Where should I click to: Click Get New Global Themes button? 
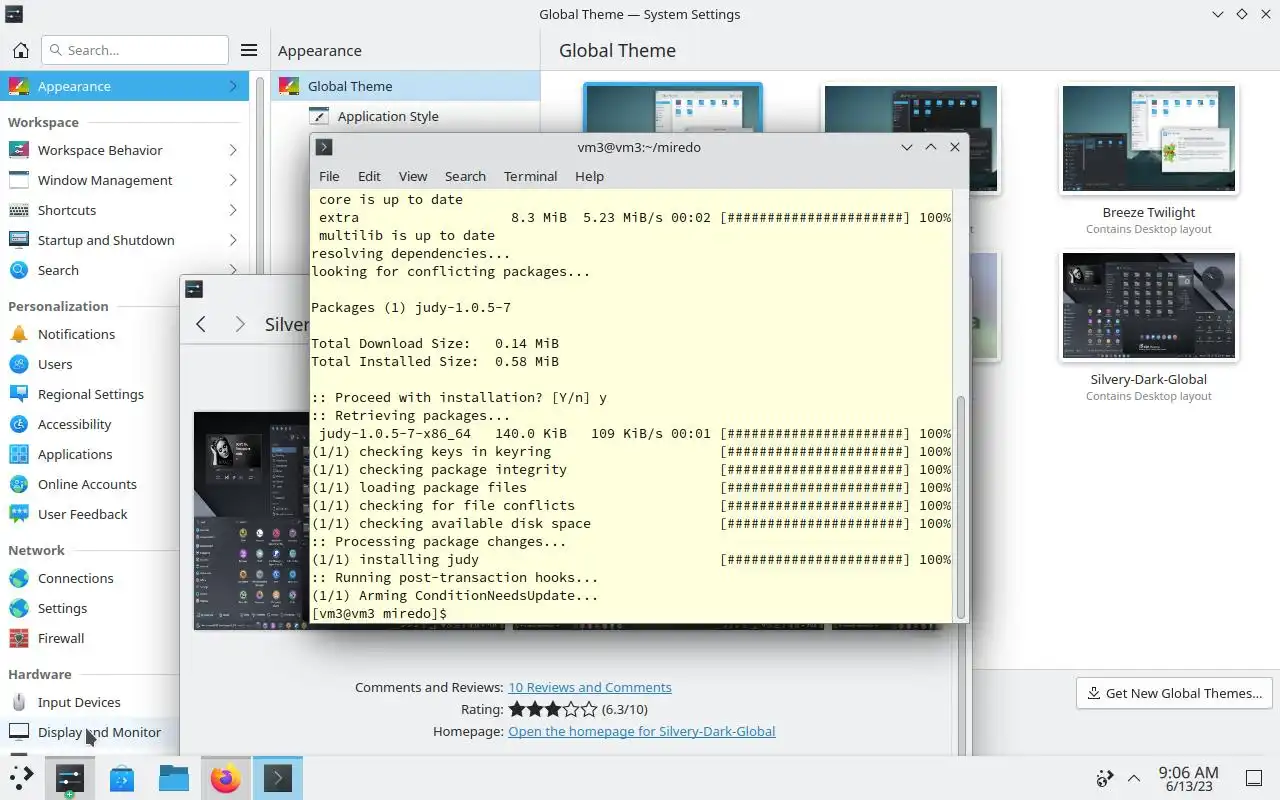(1174, 693)
